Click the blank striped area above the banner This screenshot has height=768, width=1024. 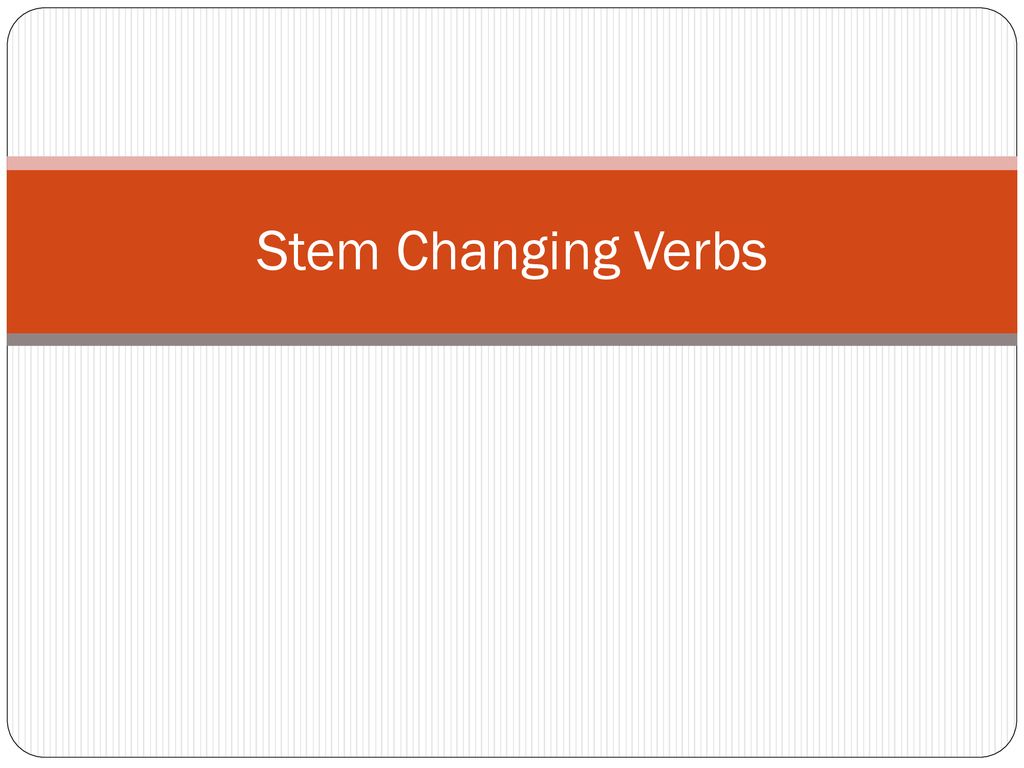512,82
